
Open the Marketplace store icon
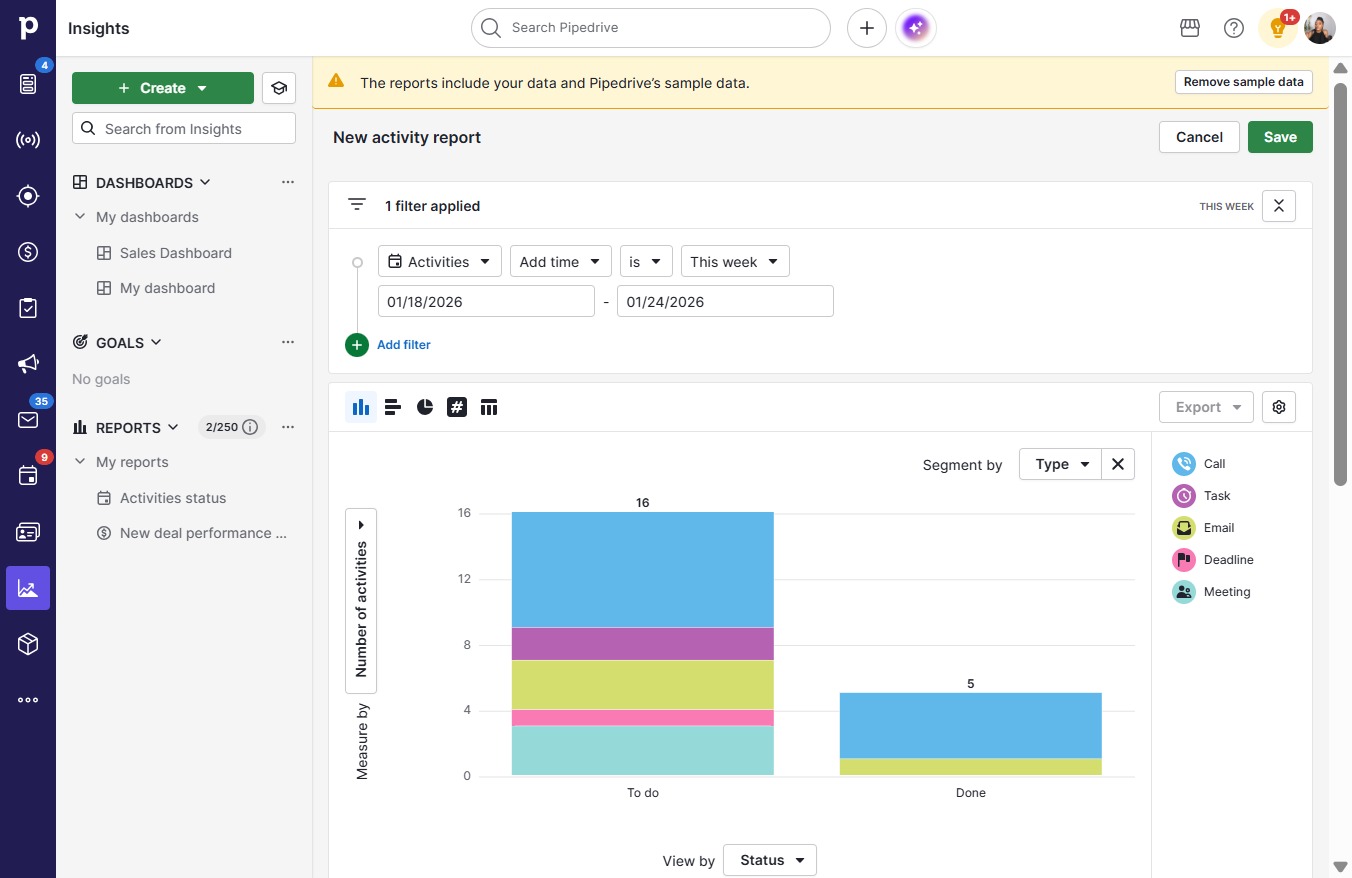pos(1190,28)
